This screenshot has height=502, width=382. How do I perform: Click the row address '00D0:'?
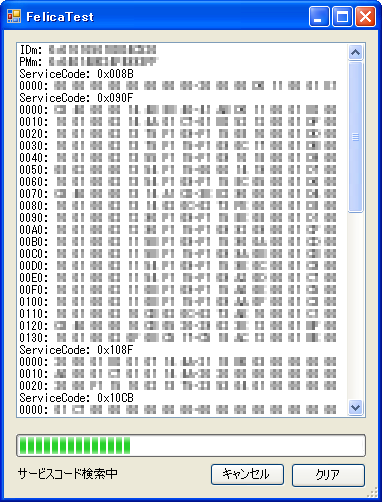coord(34,266)
